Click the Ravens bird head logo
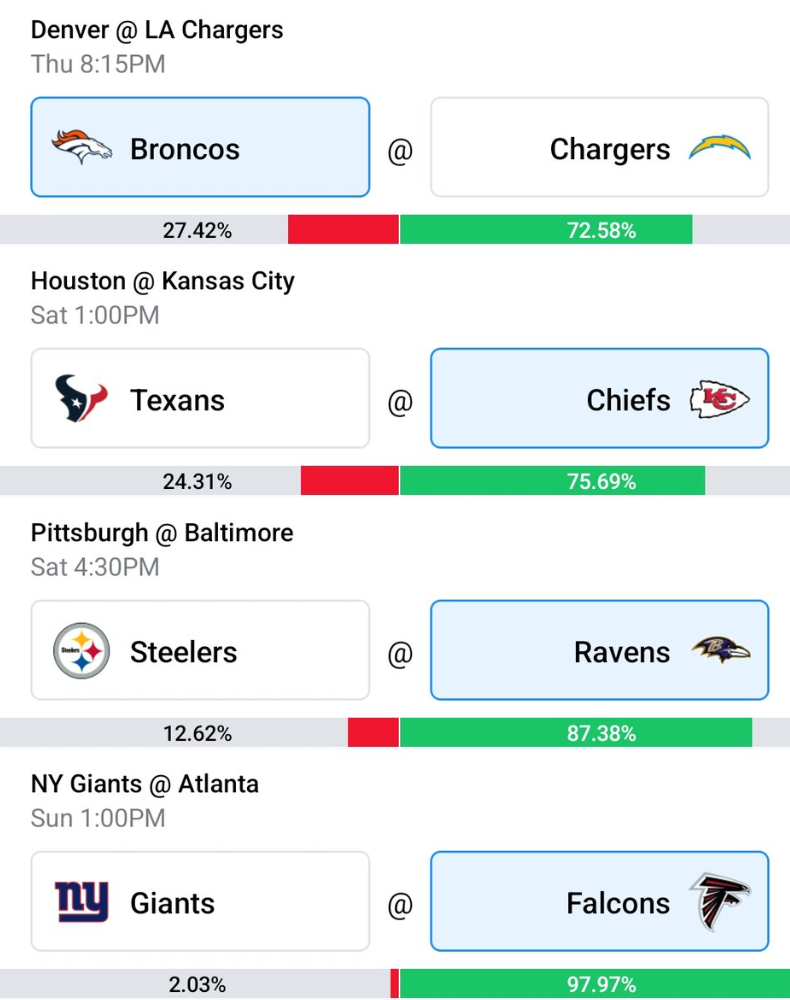The image size is (790, 1000). coord(721,650)
